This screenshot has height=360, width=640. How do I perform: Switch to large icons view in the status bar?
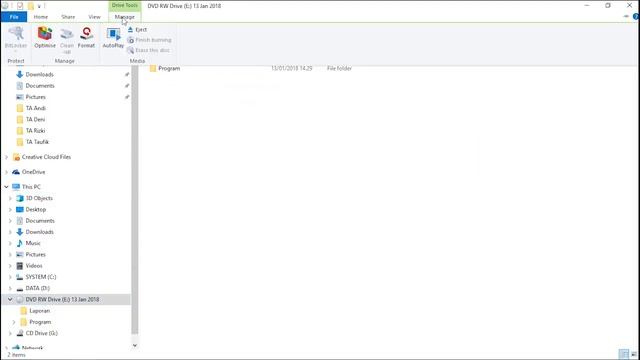coord(634,354)
